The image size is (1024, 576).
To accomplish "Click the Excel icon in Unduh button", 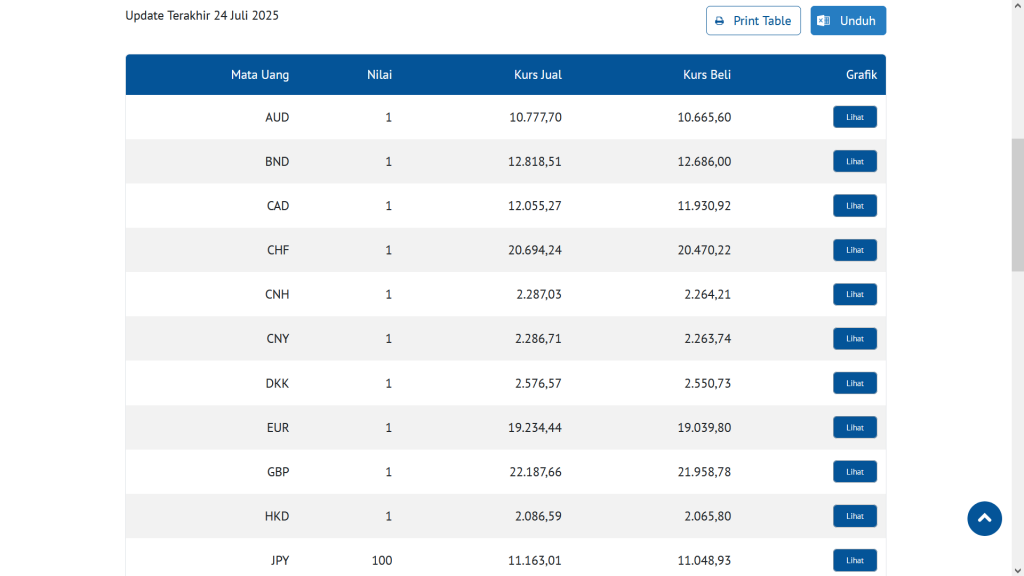I will [823, 21].
